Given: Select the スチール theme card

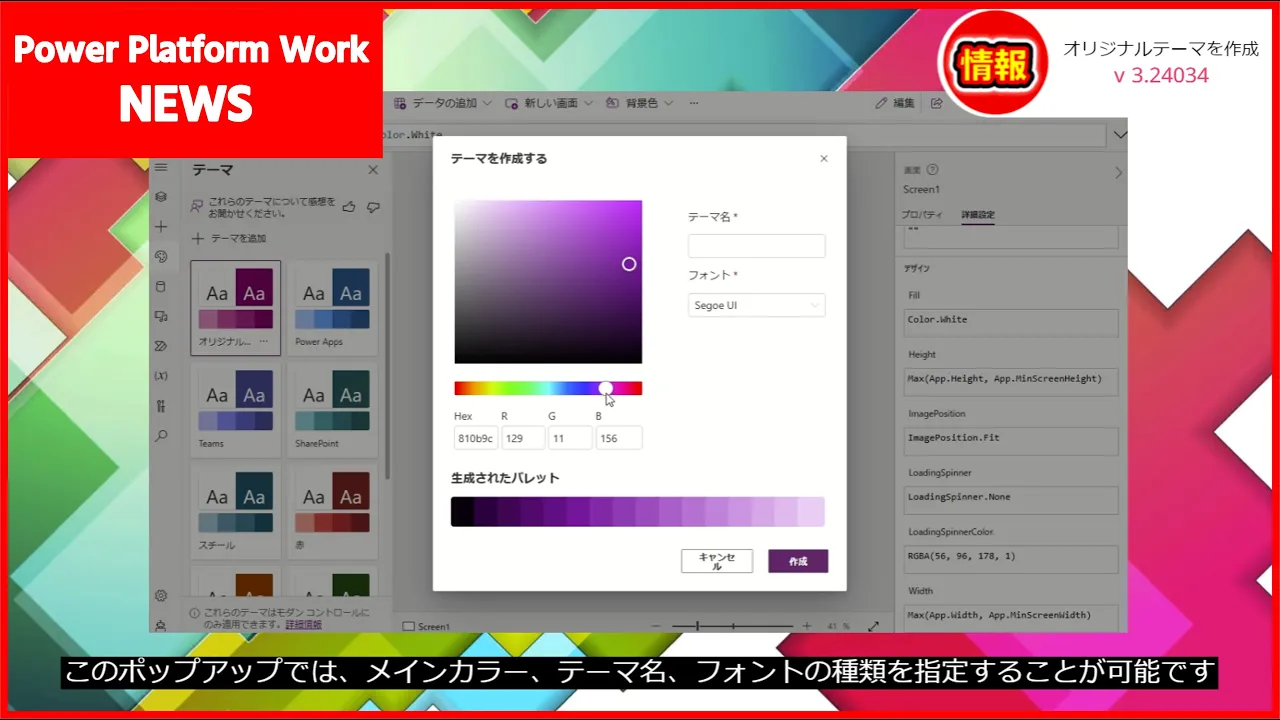Looking at the screenshot, I should point(236,510).
